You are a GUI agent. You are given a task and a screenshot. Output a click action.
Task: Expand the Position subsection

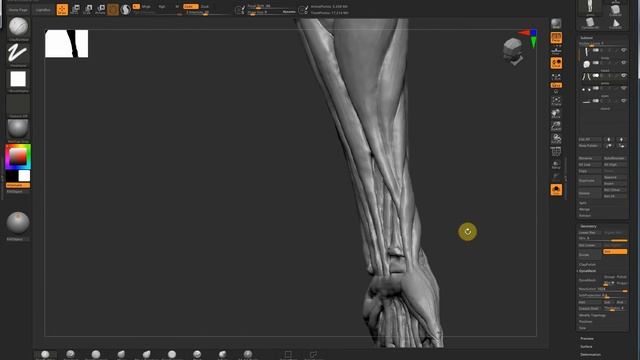coord(585,322)
